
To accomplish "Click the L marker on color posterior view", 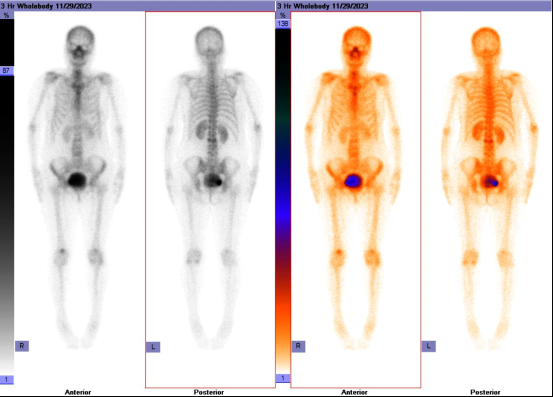I will tap(429, 346).
